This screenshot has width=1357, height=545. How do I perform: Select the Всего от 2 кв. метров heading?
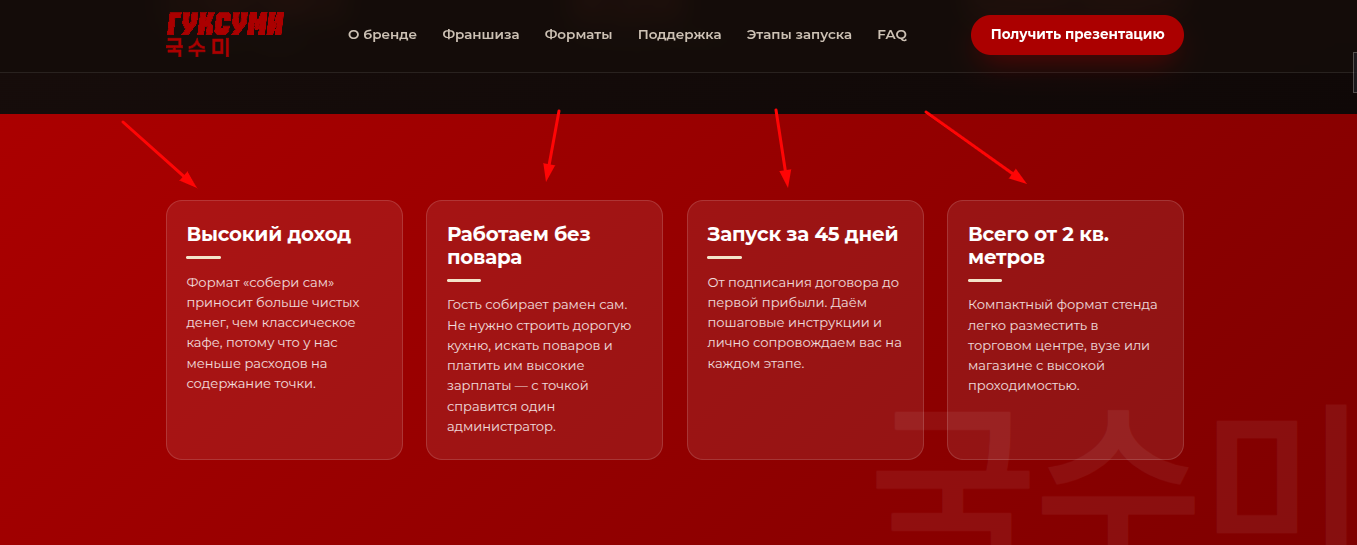point(1038,246)
